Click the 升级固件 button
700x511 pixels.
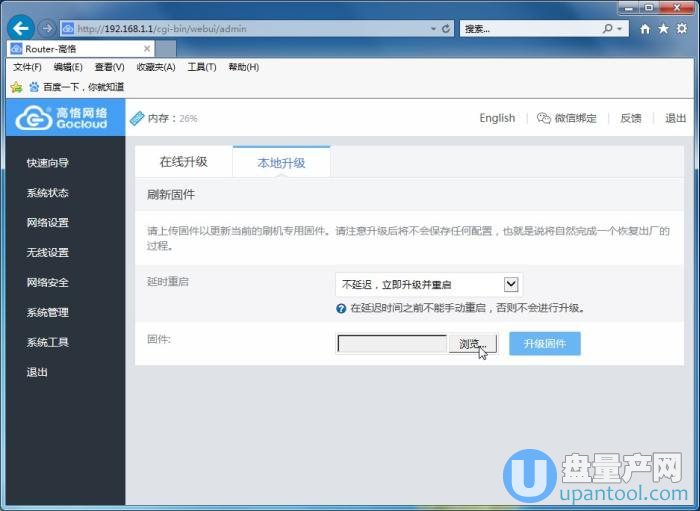(x=544, y=344)
